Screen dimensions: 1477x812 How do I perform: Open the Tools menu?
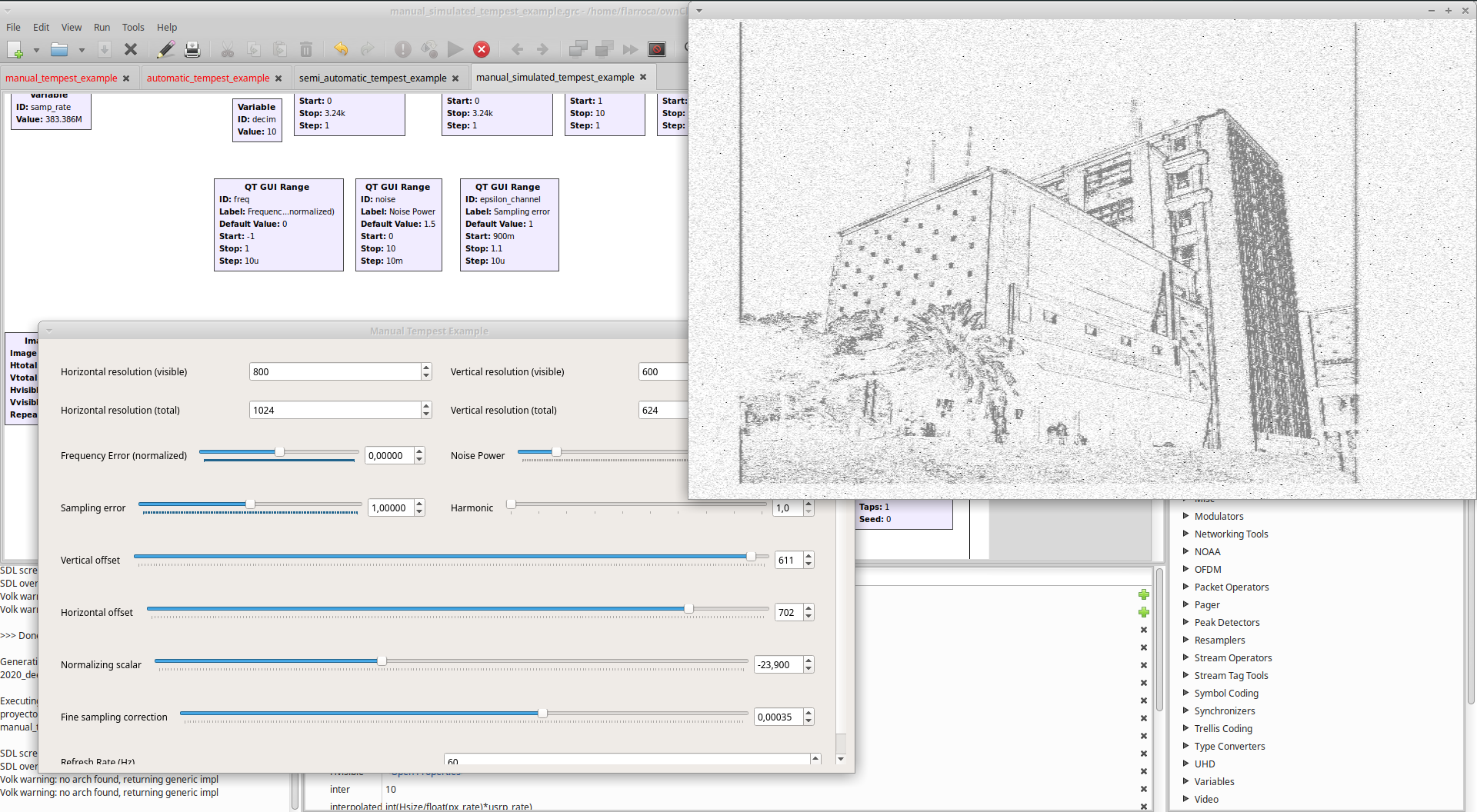pos(133,27)
